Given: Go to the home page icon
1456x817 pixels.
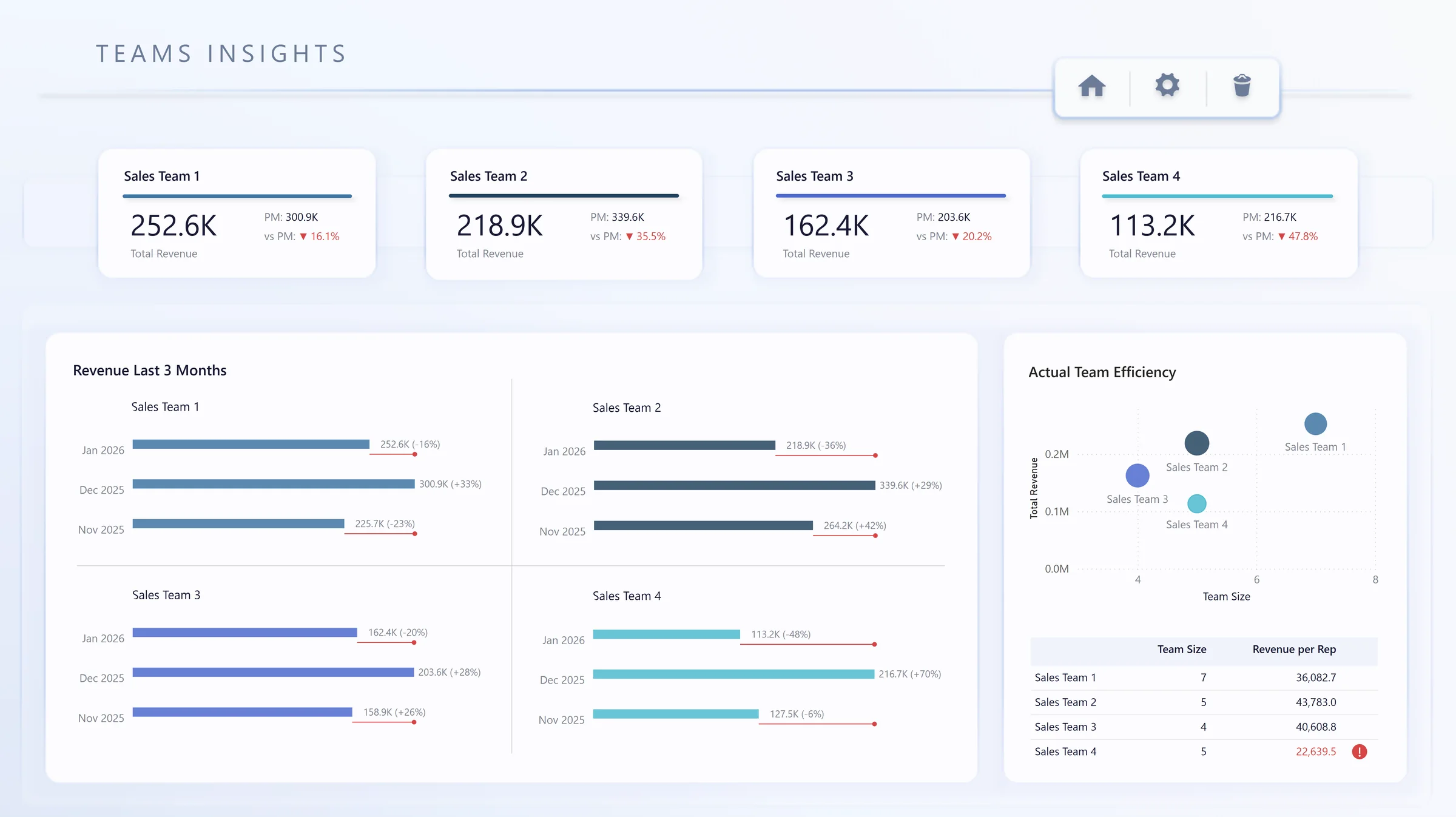Looking at the screenshot, I should pos(1091,86).
